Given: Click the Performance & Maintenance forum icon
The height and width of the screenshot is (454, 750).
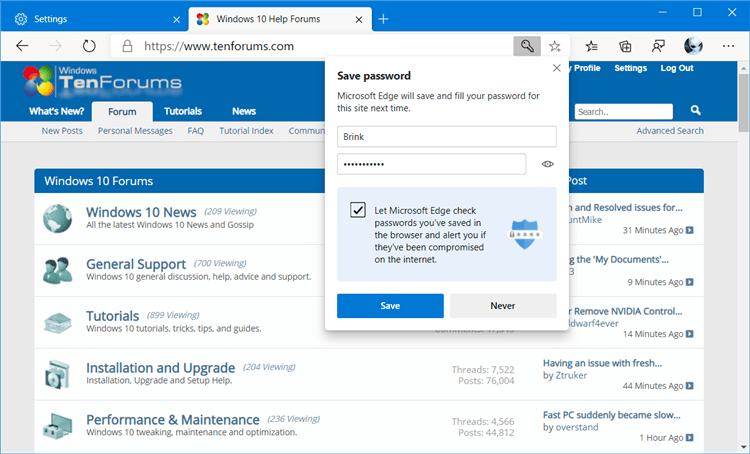Looking at the screenshot, I should tap(57, 426).
